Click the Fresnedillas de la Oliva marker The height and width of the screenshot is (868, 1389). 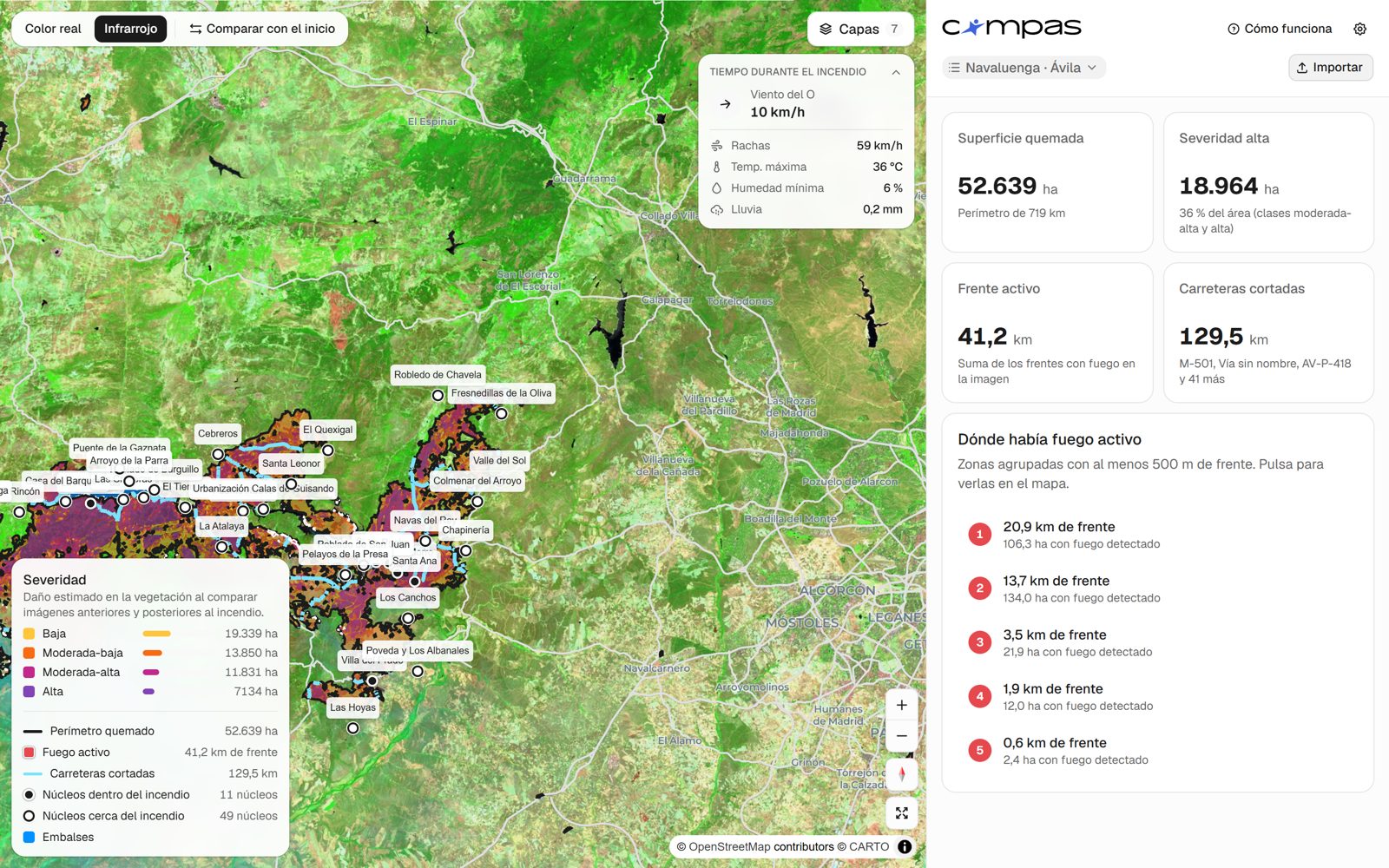[501, 413]
